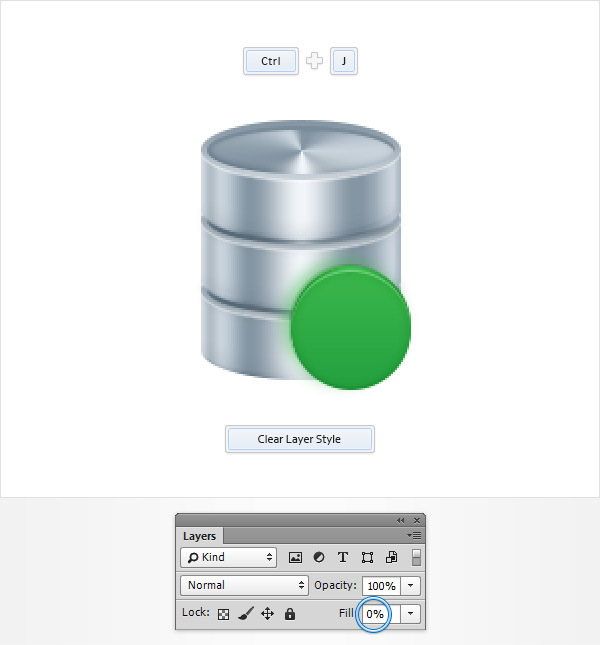This screenshot has width=600, height=645.
Task: Open the Layers panel options menu
Action: (x=416, y=536)
